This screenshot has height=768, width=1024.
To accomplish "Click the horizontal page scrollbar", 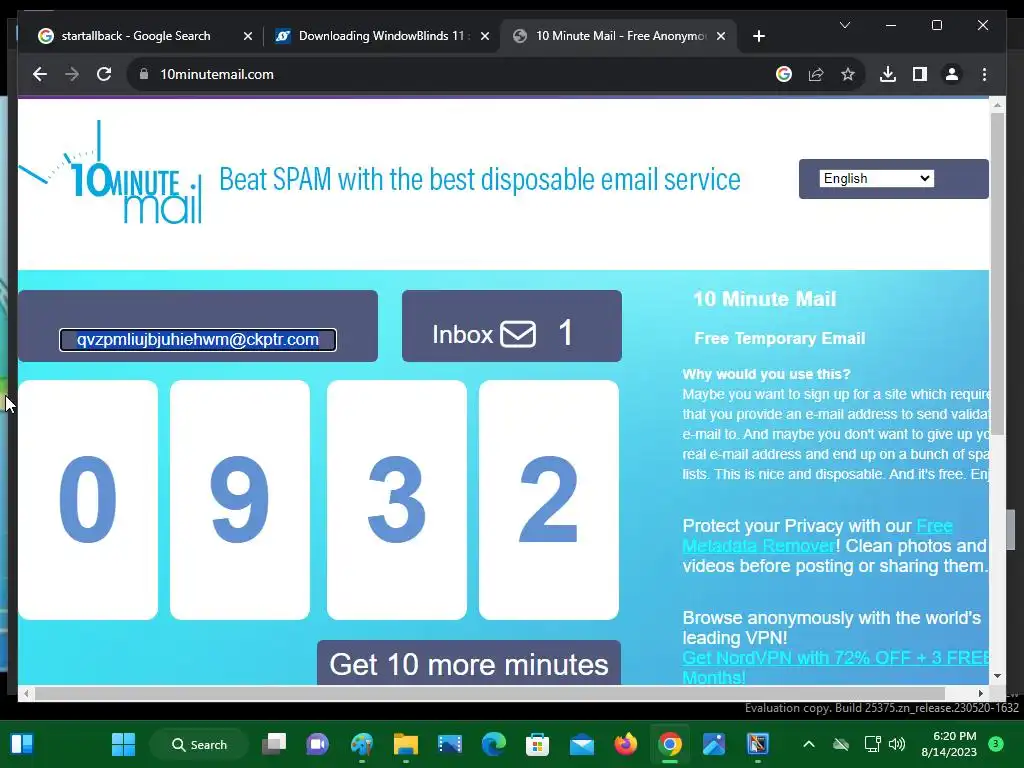I will [x=490, y=693].
